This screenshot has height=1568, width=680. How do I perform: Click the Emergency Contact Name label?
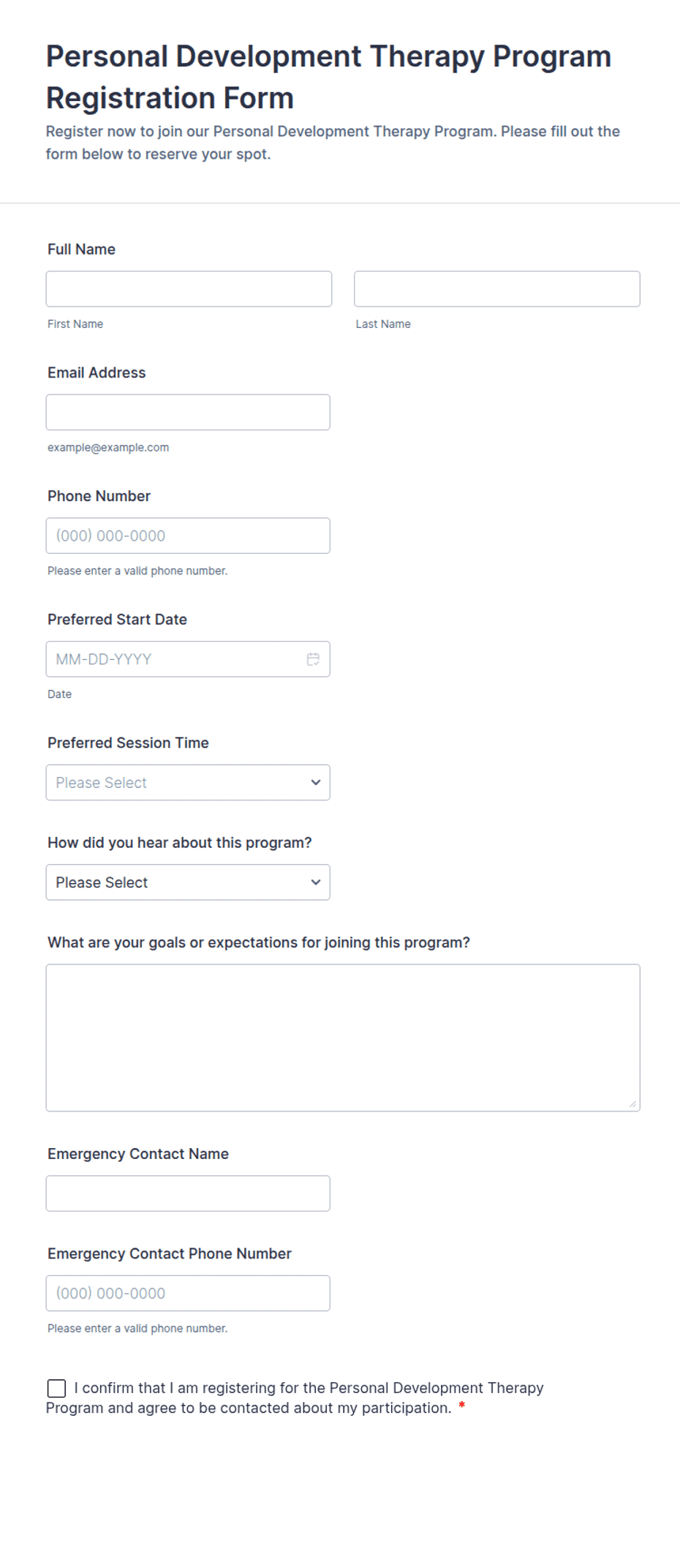pos(138,1154)
